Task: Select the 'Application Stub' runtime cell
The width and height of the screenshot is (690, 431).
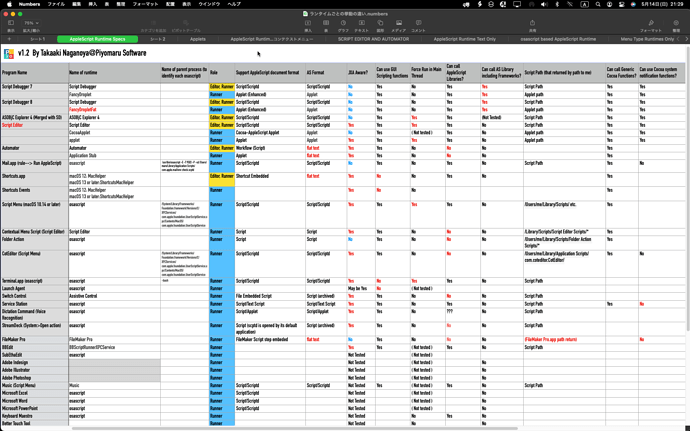Action: [114, 155]
